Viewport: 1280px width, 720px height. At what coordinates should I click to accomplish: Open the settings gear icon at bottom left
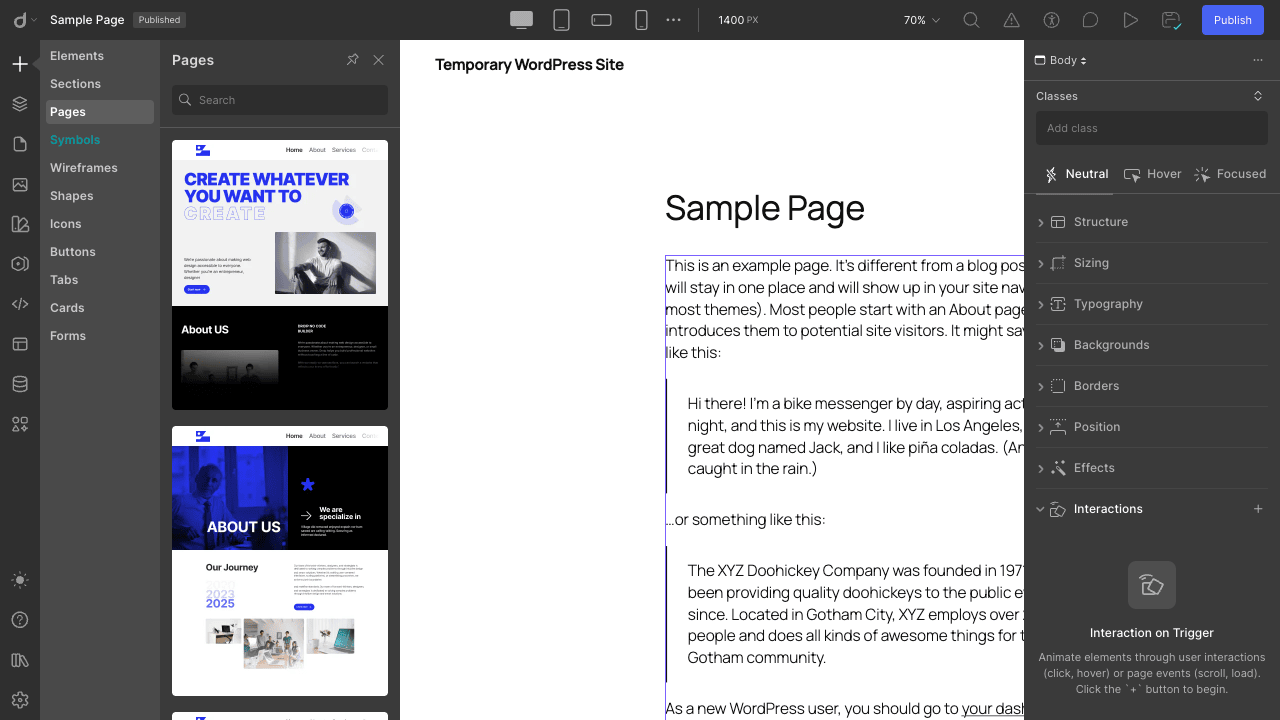20,700
